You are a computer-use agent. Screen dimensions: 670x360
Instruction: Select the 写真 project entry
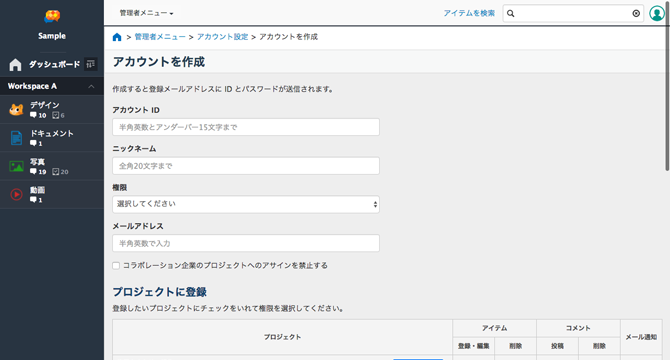pyautogui.click(x=52, y=166)
